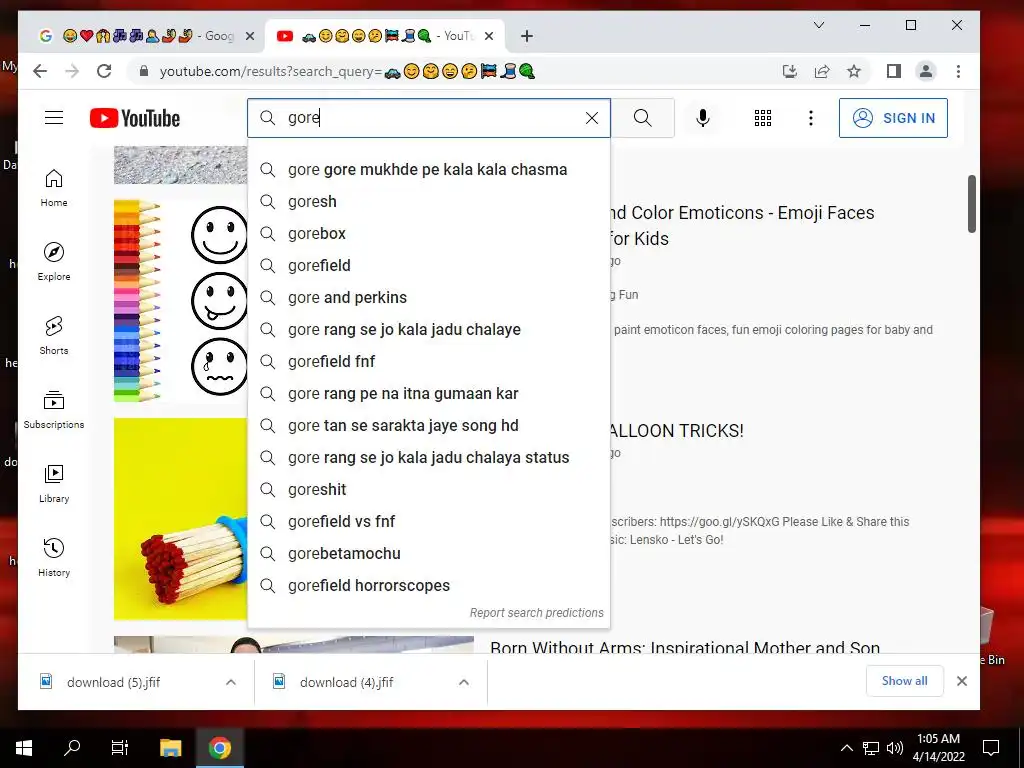Click Show all downloads button
The image size is (1024, 768).
pos(904,680)
